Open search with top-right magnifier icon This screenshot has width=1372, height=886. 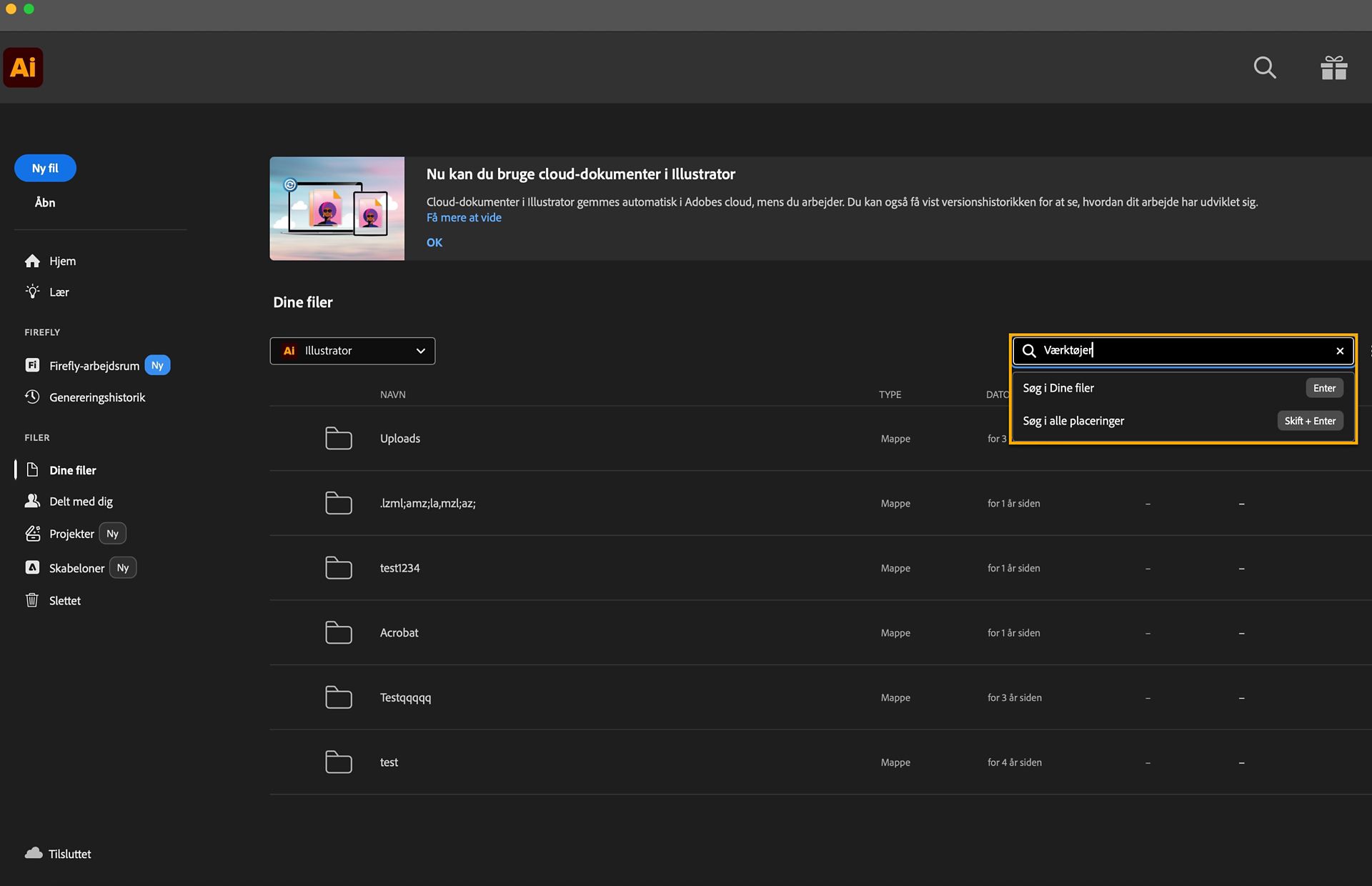click(x=1265, y=67)
